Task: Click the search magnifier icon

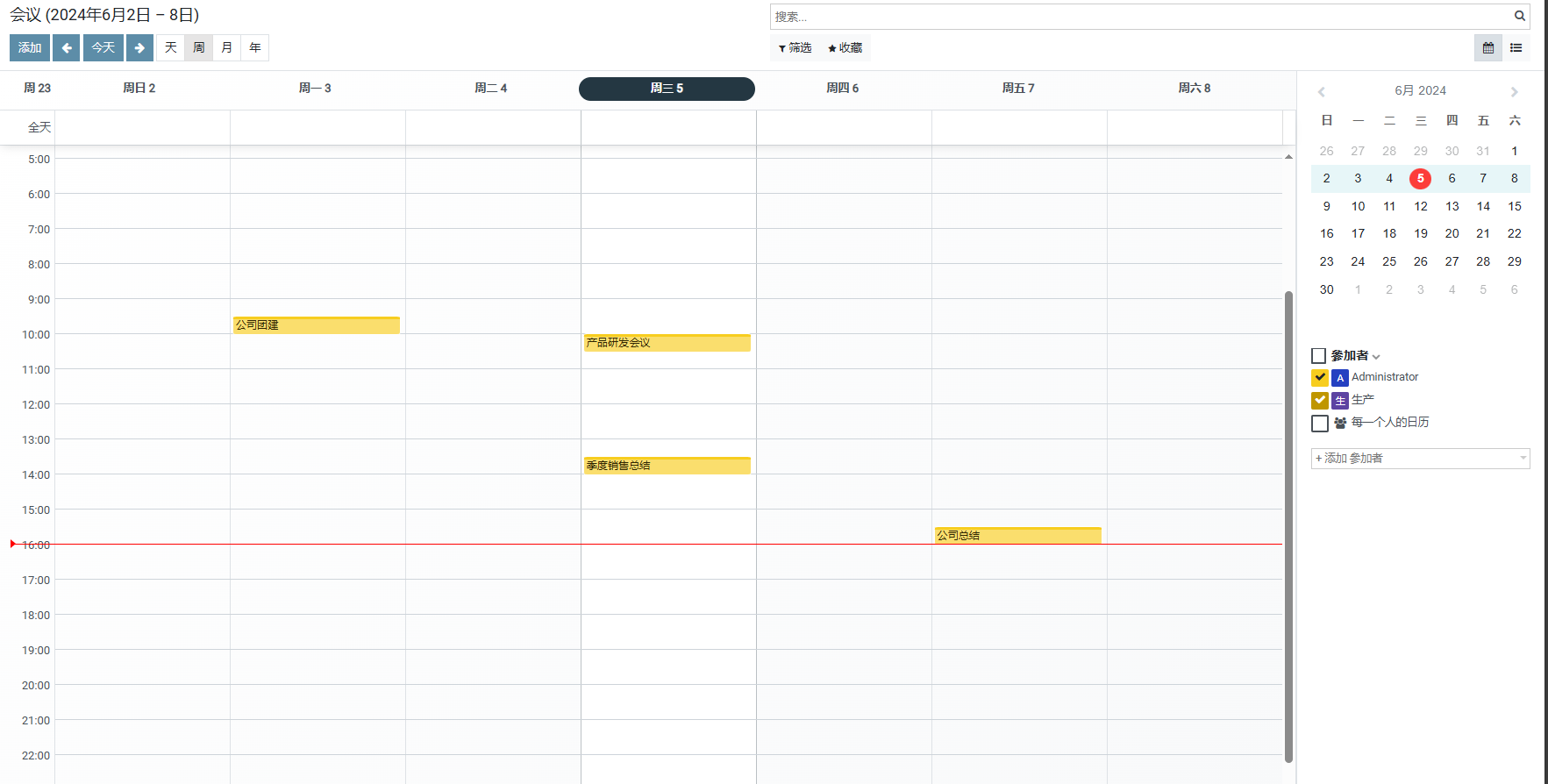Action: point(1520,16)
